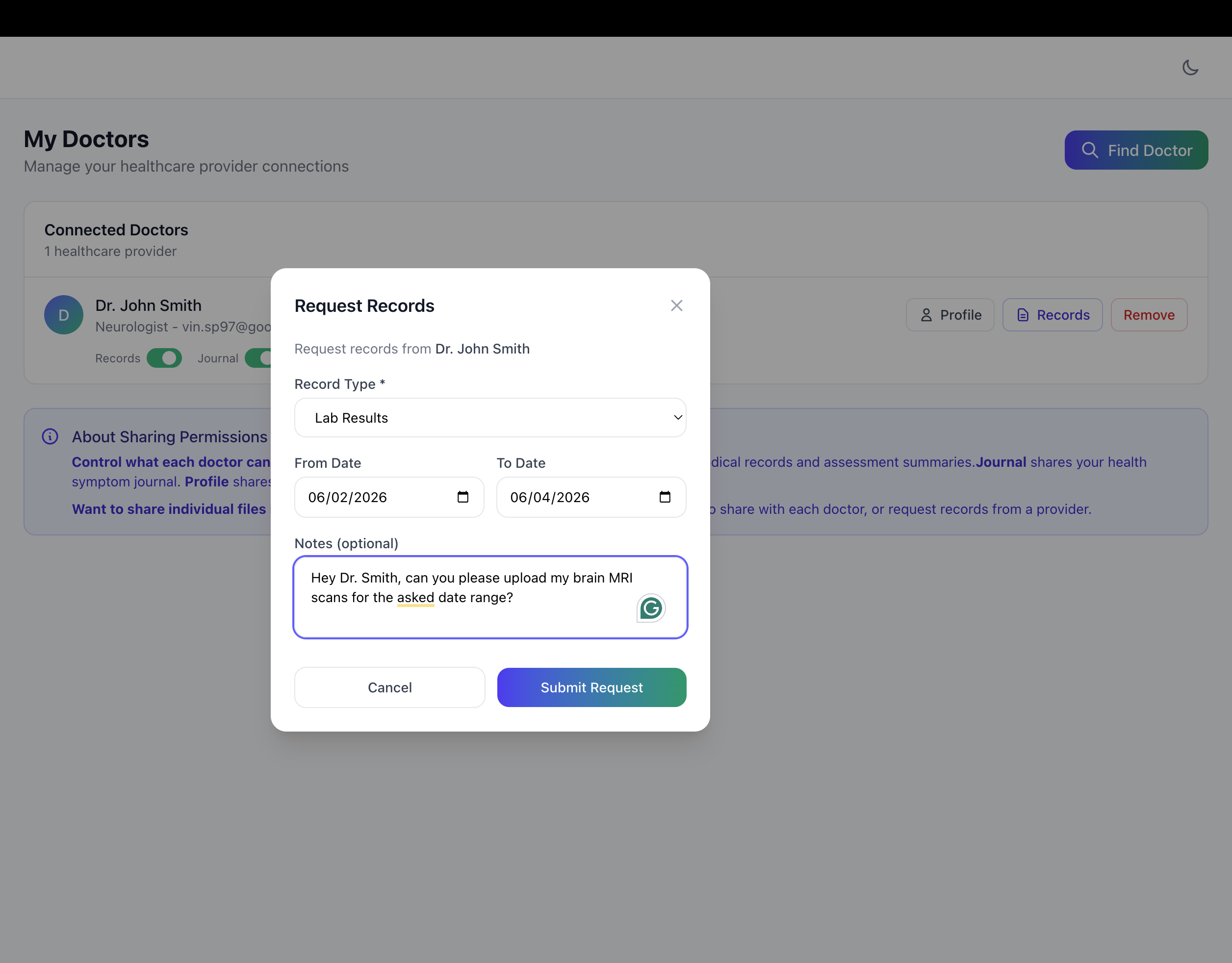Toggle dark mode moon icon

click(1190, 68)
